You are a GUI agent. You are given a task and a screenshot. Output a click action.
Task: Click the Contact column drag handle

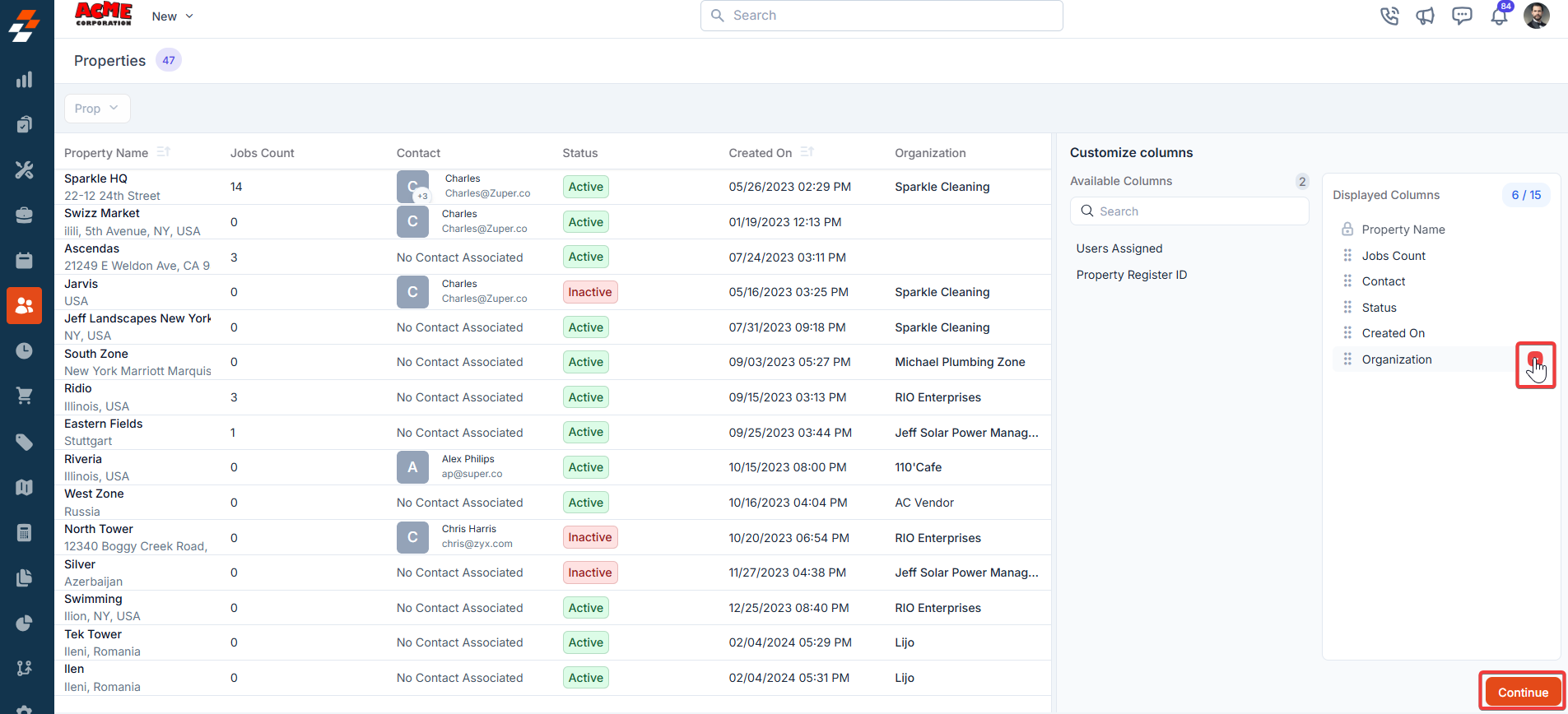click(1347, 281)
